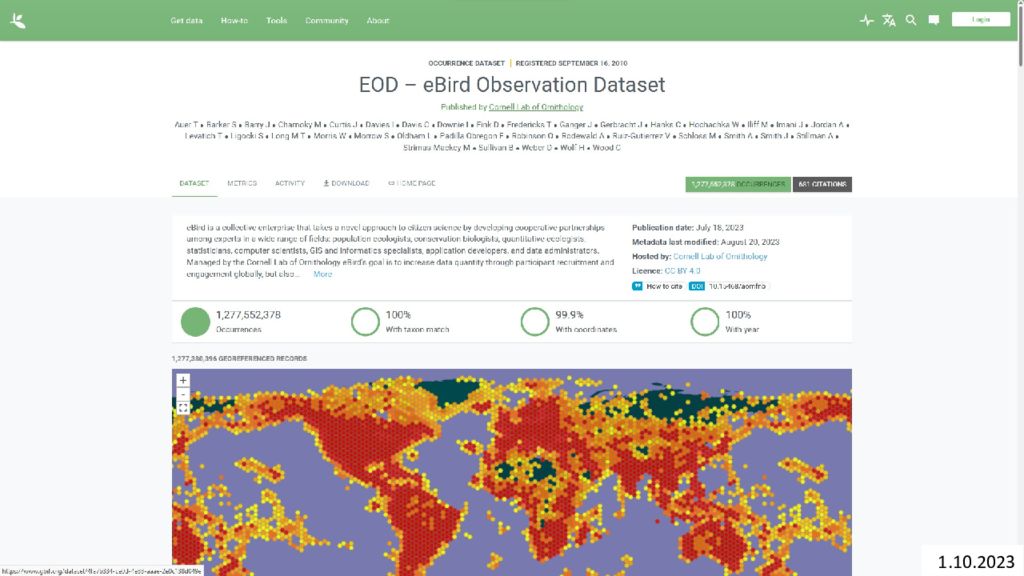Switch to the Activity tab
The image size is (1024, 576).
(290, 184)
